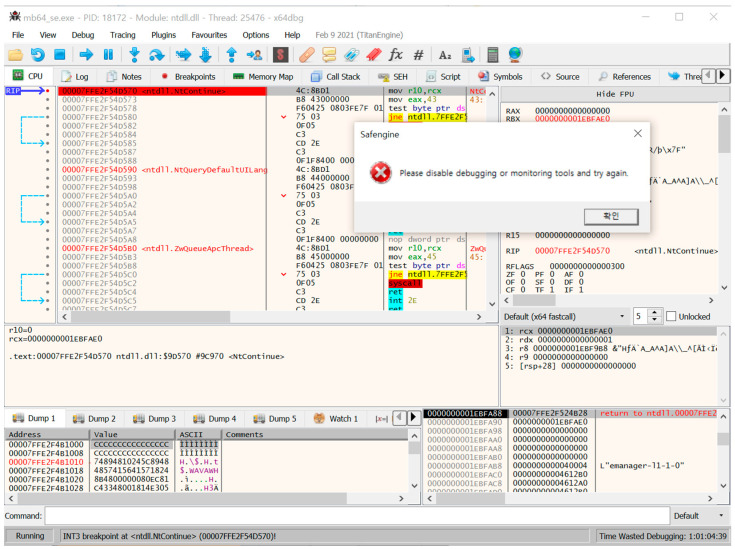
Task: Select the RIP register value
Action: [572, 251]
